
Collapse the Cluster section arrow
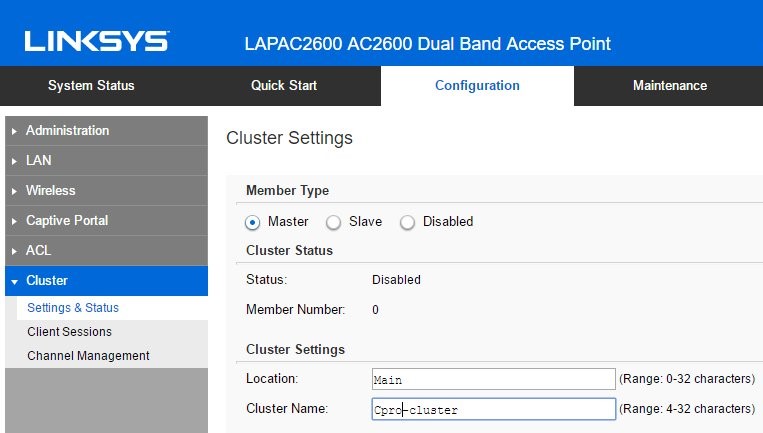click(x=14, y=282)
